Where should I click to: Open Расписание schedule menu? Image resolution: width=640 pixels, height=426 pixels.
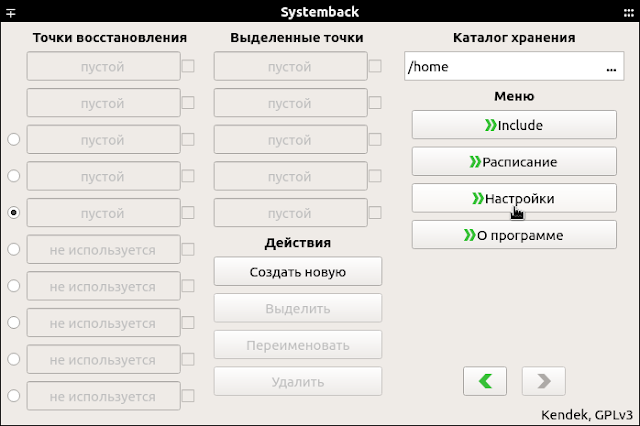(514, 162)
